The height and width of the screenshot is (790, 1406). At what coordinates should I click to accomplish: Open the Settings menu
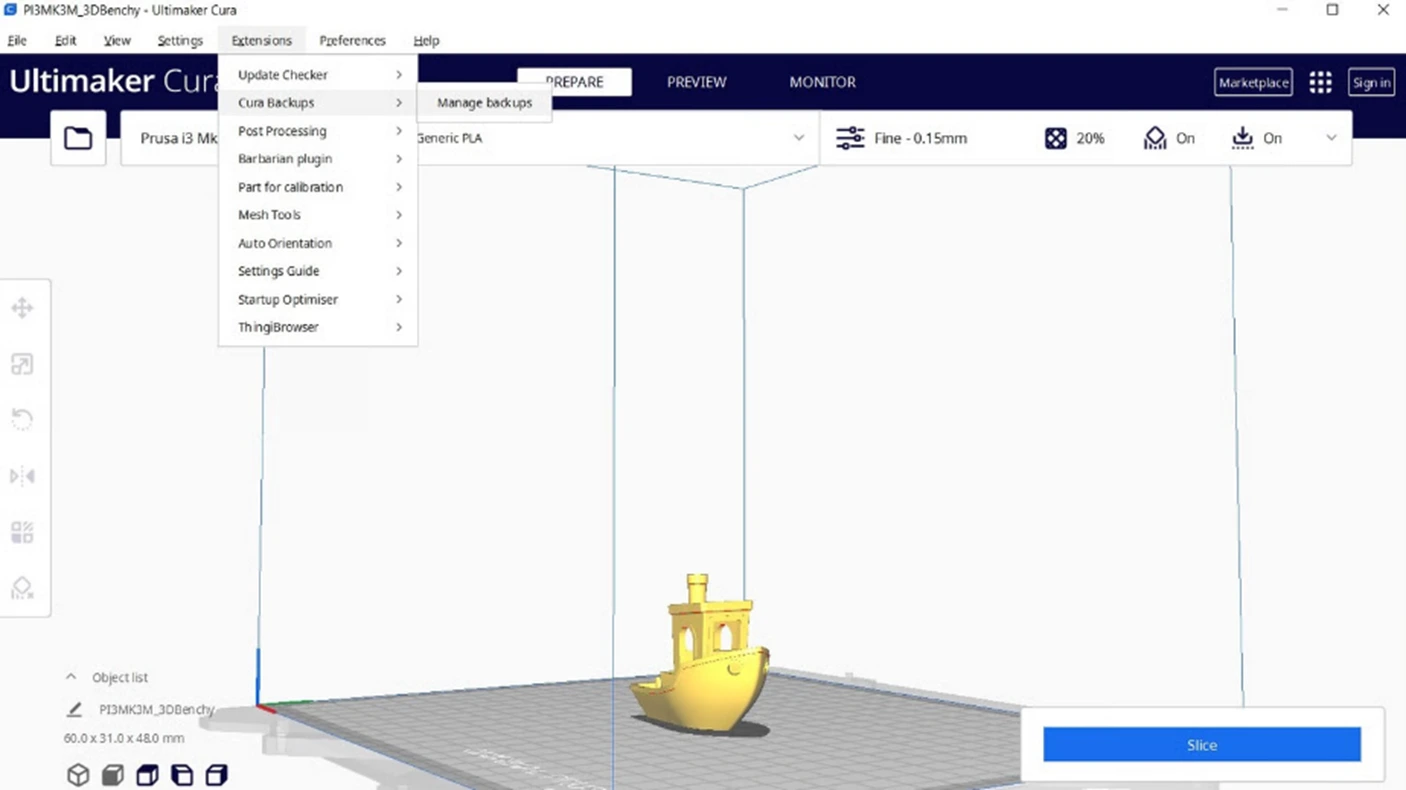[180, 41]
